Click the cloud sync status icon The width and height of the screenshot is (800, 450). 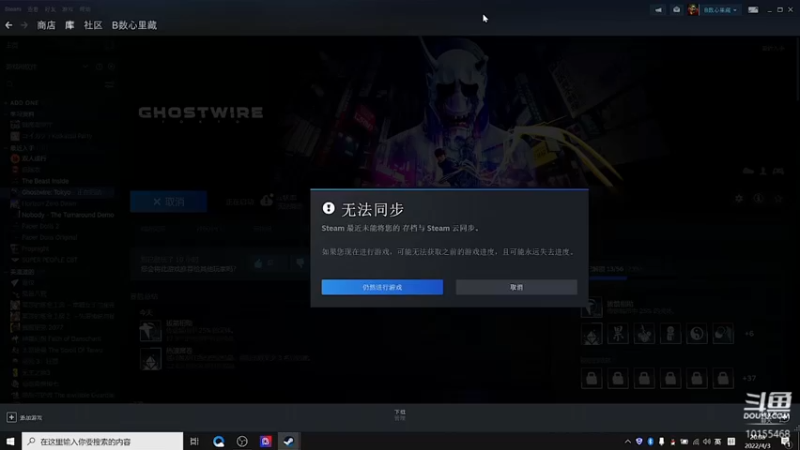click(267, 200)
